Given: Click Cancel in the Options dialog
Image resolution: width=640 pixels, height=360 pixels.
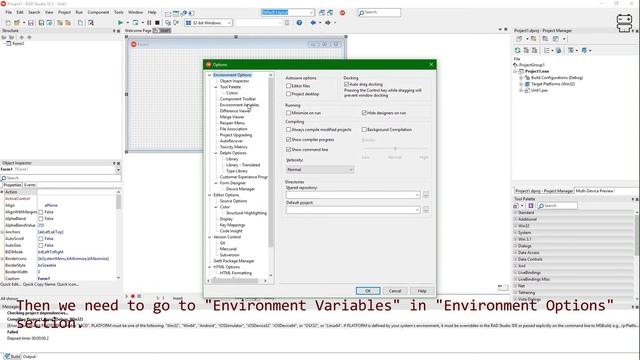Looking at the screenshot, I should coord(395,291).
